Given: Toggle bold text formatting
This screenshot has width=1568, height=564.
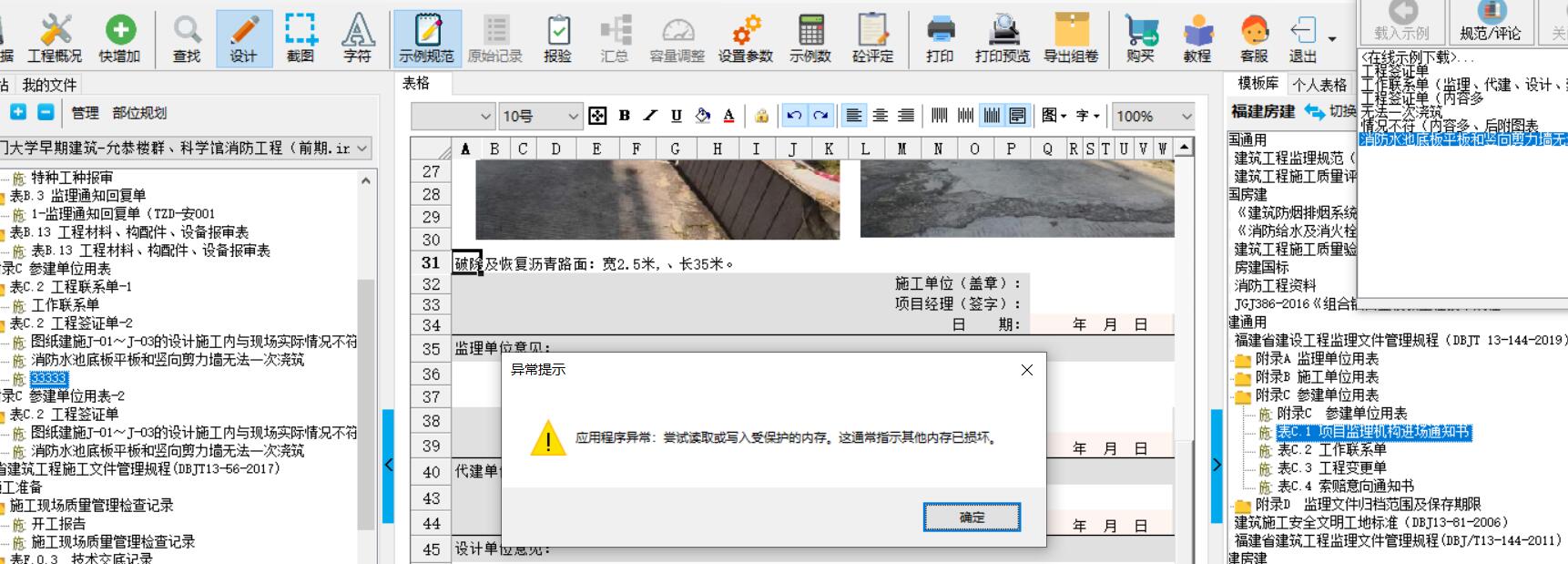Looking at the screenshot, I should point(624,116).
